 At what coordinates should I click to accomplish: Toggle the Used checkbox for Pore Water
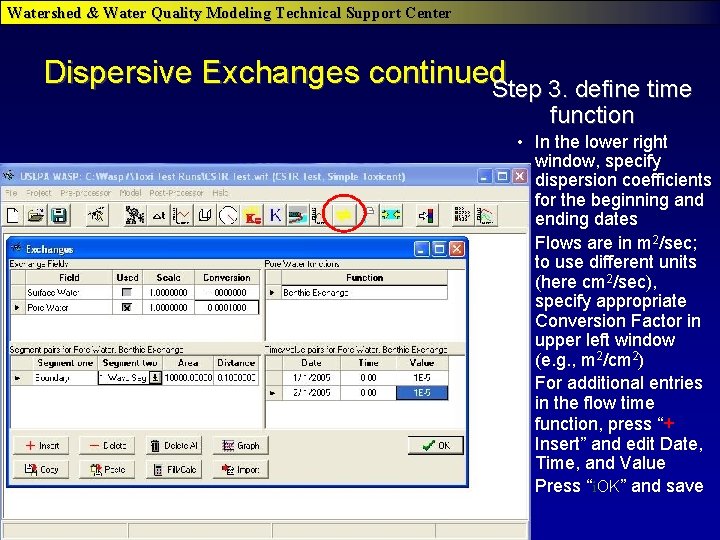[127, 307]
